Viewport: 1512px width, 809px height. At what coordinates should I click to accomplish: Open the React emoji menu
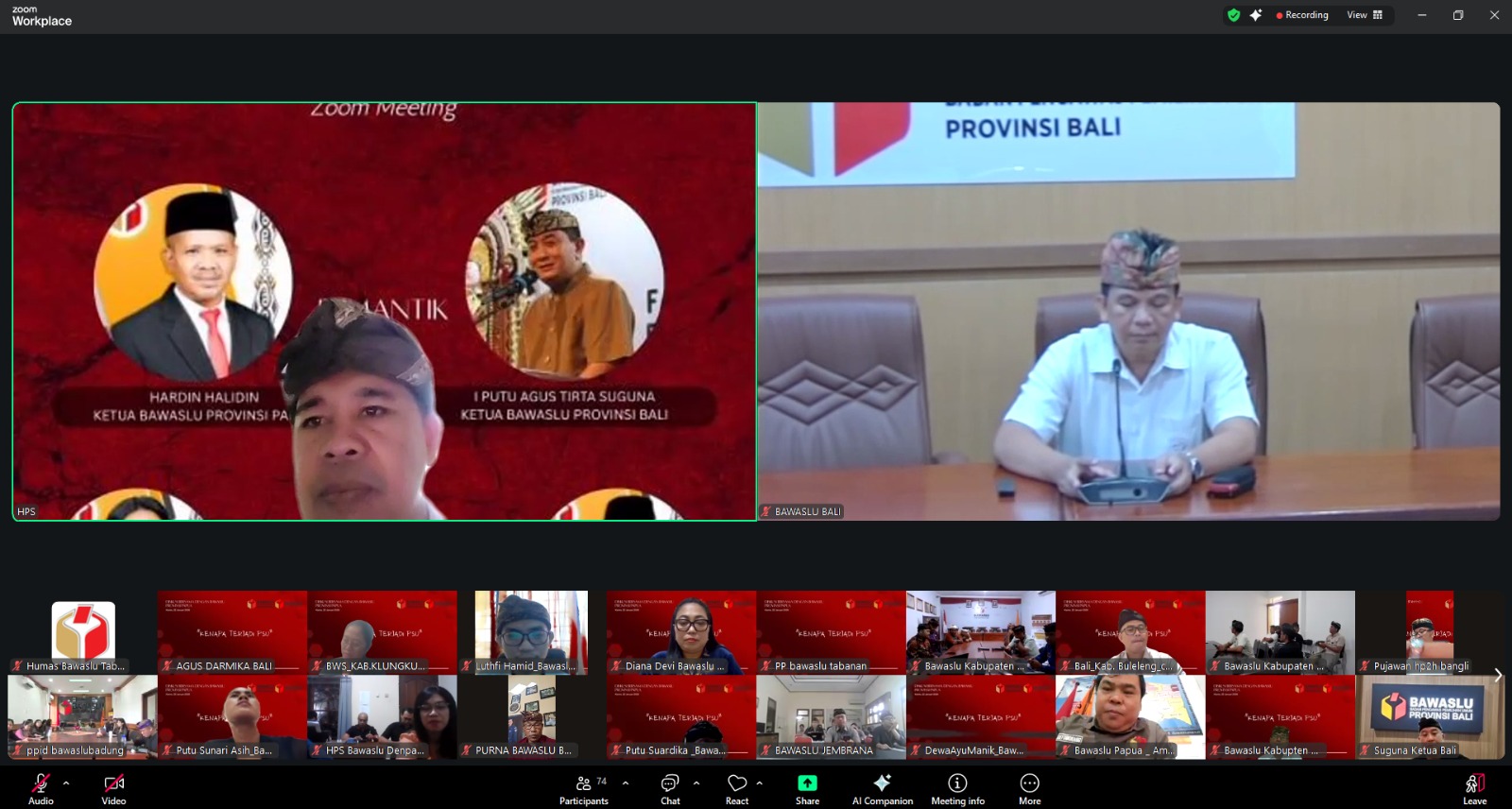tap(737, 788)
